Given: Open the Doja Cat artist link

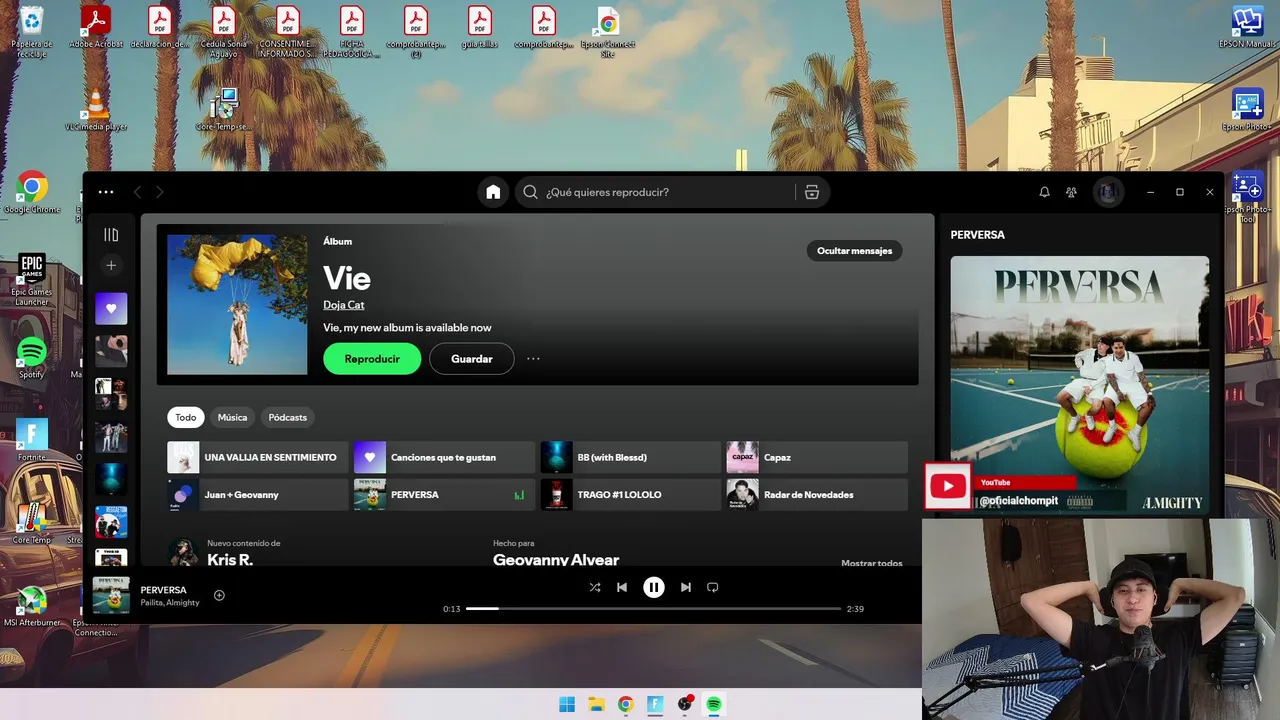Looking at the screenshot, I should pos(344,305).
